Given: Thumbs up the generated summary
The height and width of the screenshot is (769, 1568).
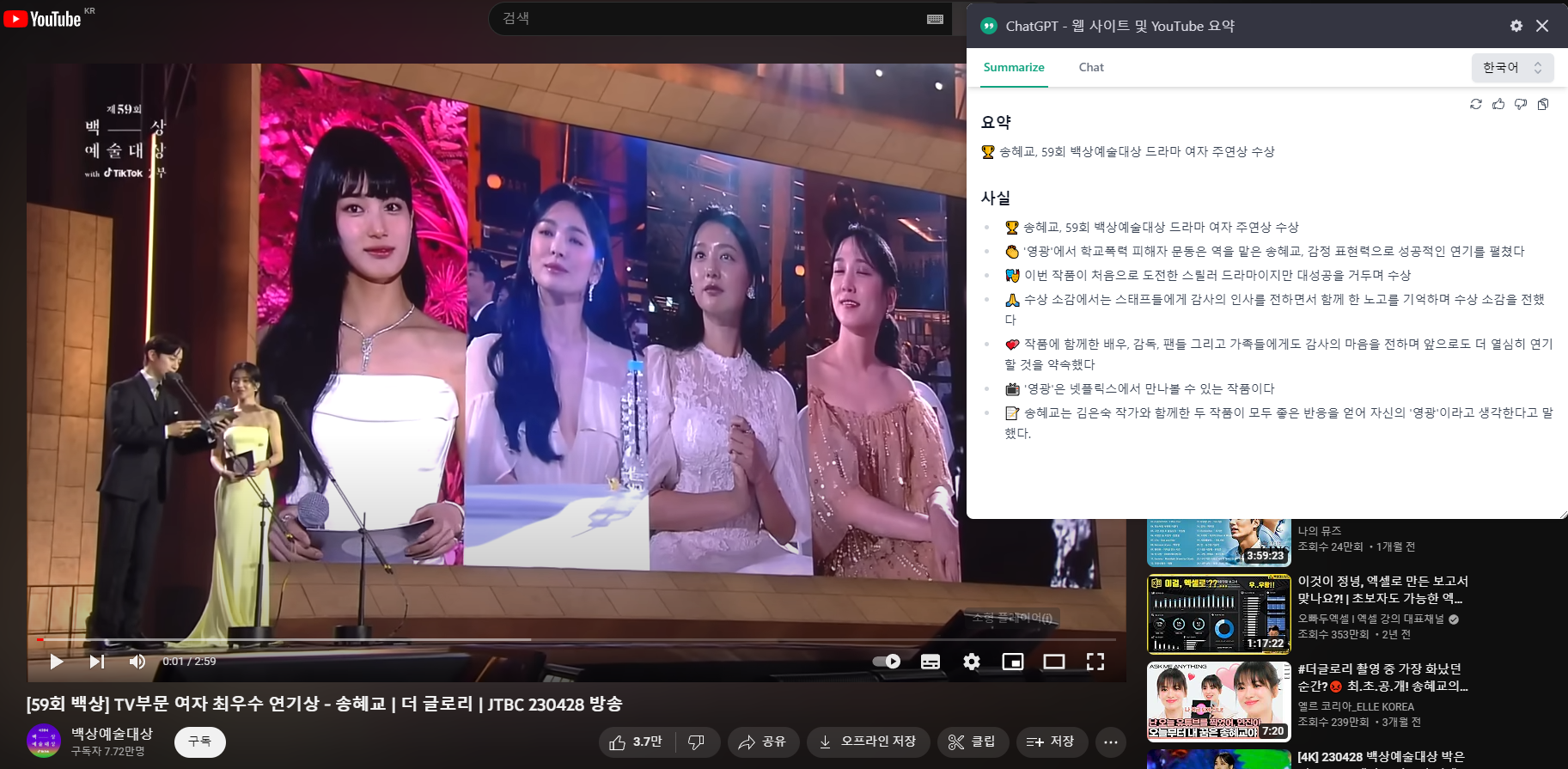Looking at the screenshot, I should pos(1498,104).
